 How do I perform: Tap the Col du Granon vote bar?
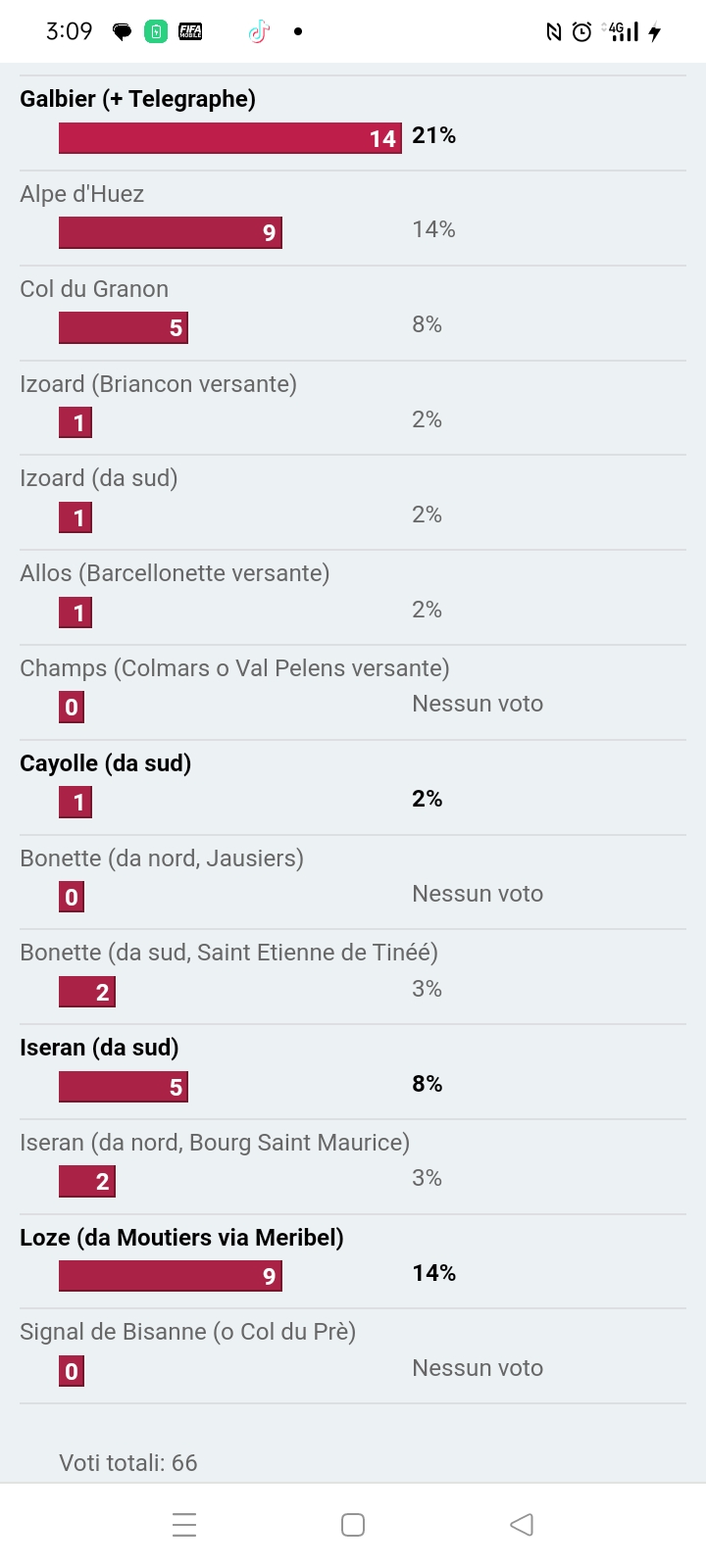124,327
